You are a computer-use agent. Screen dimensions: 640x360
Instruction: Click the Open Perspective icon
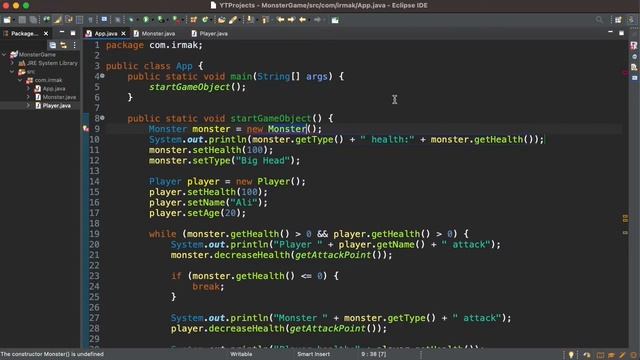(619, 20)
